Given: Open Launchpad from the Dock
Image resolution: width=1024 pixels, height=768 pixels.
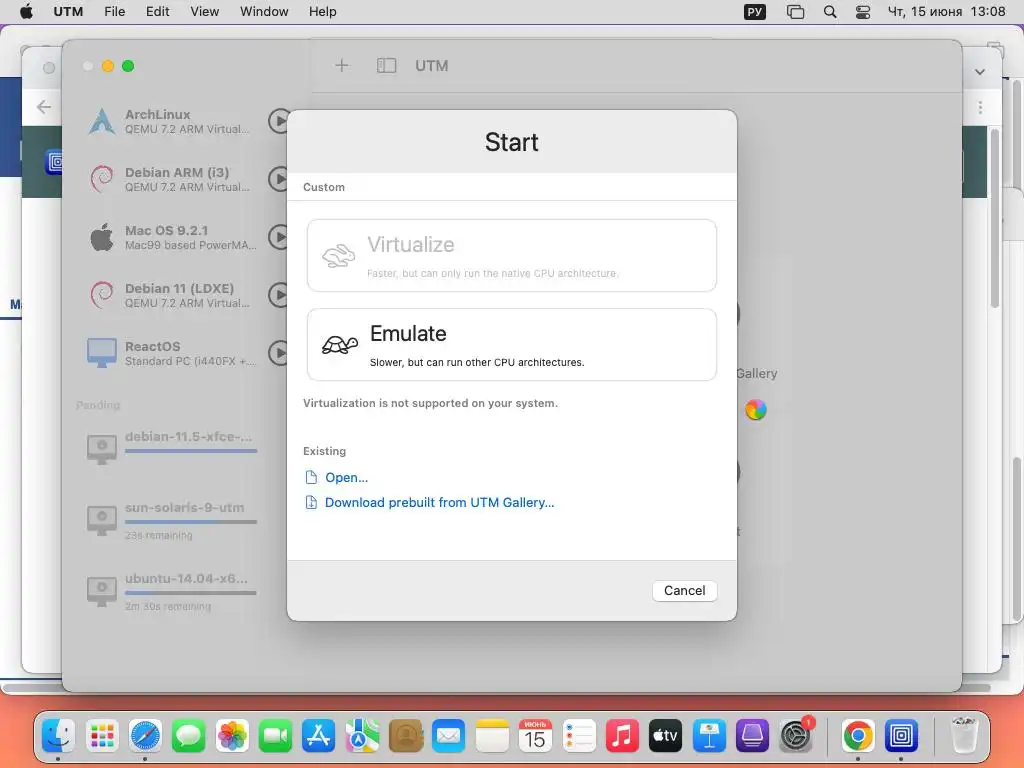Looking at the screenshot, I should point(102,736).
